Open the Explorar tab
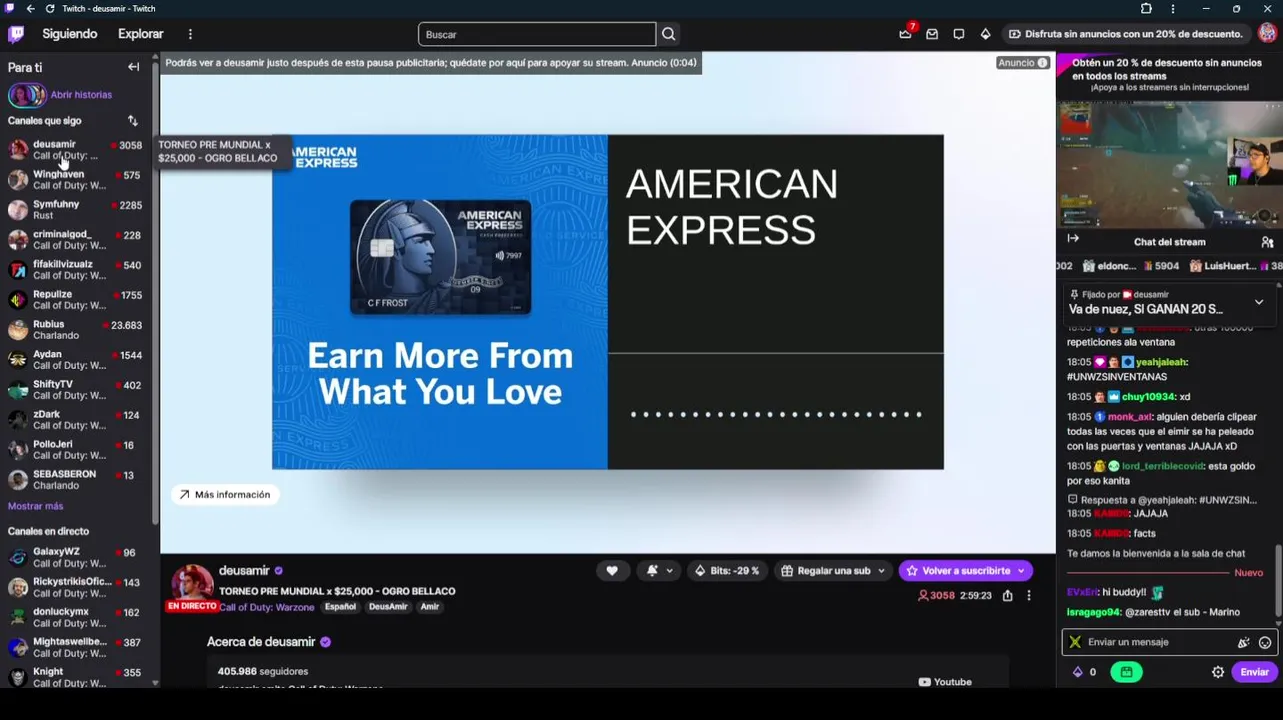Screen dimensions: 1283x720 141,34
